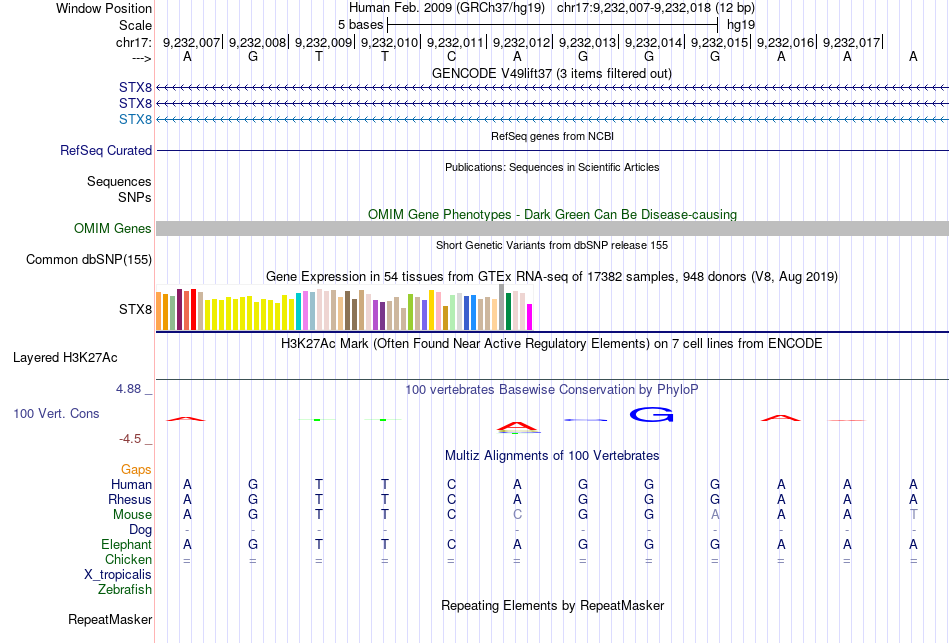The height and width of the screenshot is (643, 950).
Task: Click the OMIM Genes label
Action: (113, 228)
